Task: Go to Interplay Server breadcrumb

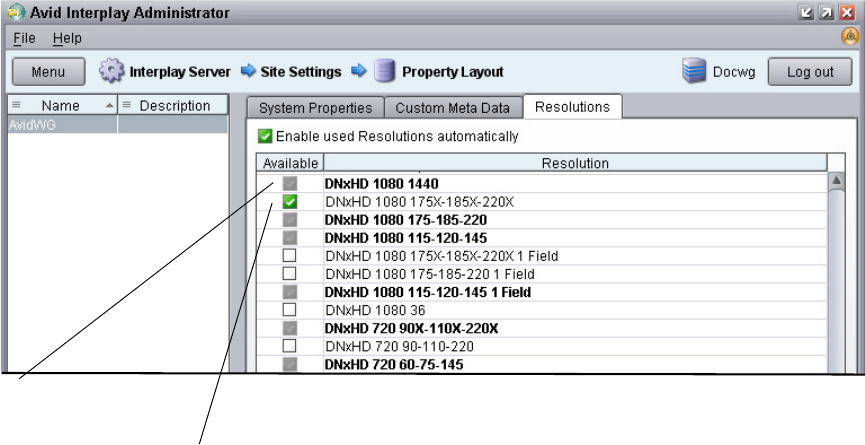Action: pos(180,72)
